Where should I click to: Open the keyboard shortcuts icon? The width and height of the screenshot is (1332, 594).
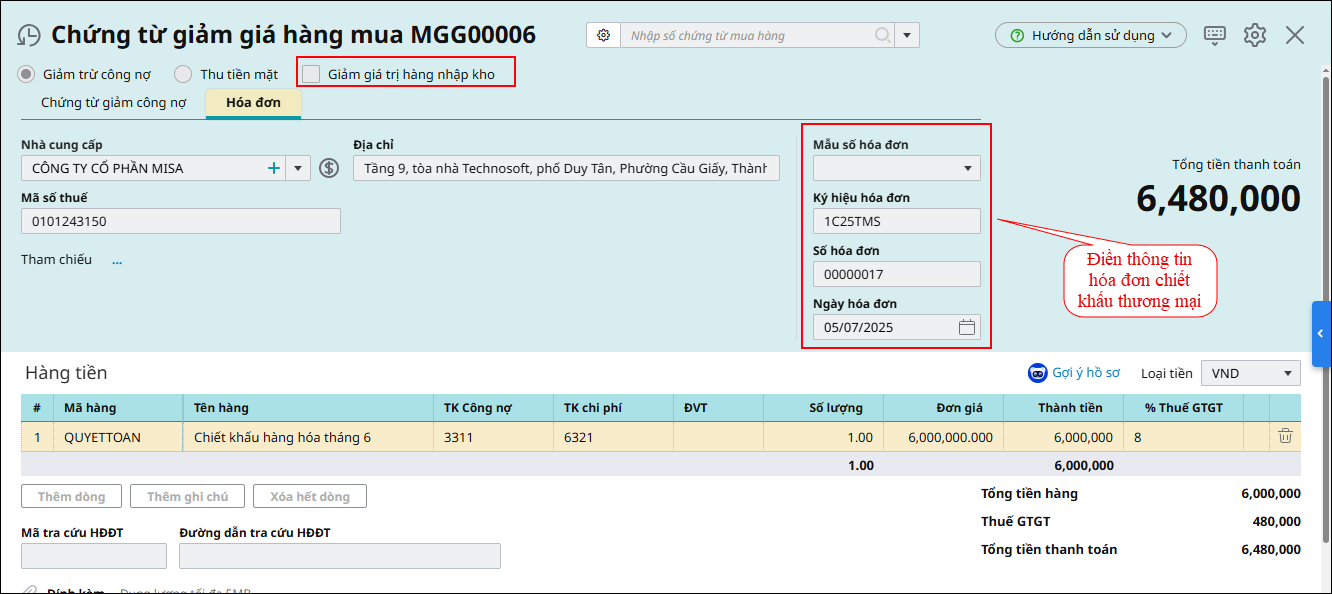click(1215, 35)
